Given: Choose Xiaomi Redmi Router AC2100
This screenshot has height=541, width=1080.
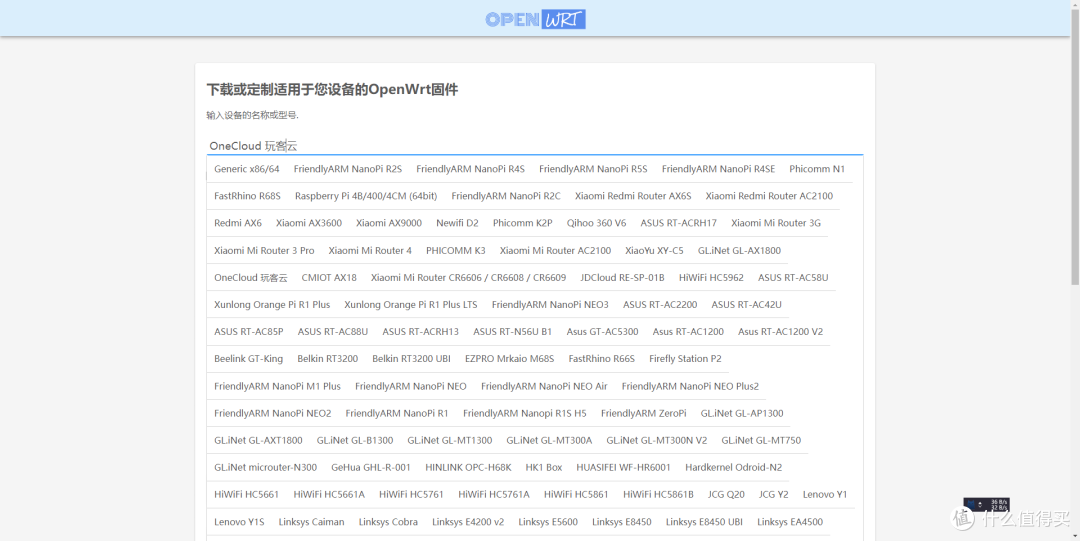Looking at the screenshot, I should pos(769,196).
